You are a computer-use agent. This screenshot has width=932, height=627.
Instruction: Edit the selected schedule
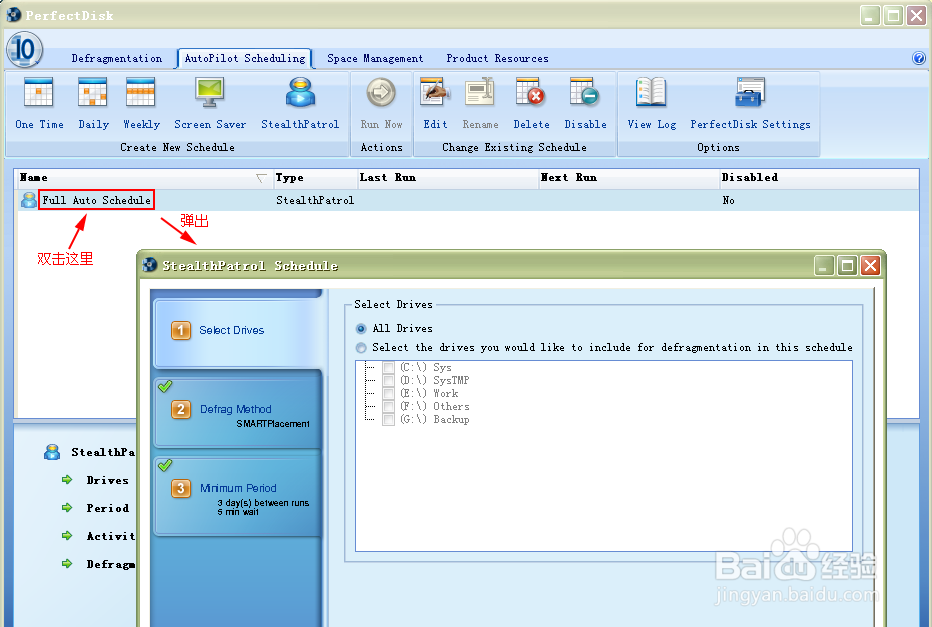[x=435, y=102]
